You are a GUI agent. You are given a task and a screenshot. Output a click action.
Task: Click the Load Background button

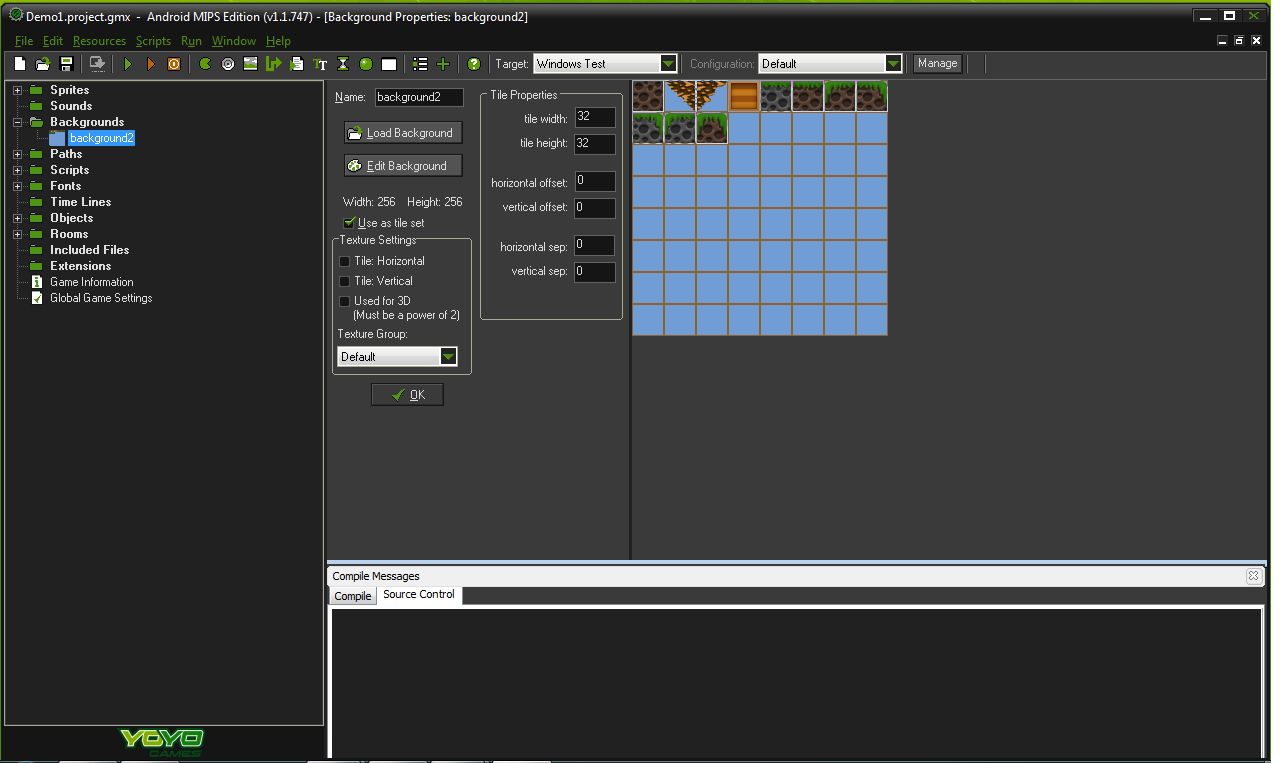[403, 133]
